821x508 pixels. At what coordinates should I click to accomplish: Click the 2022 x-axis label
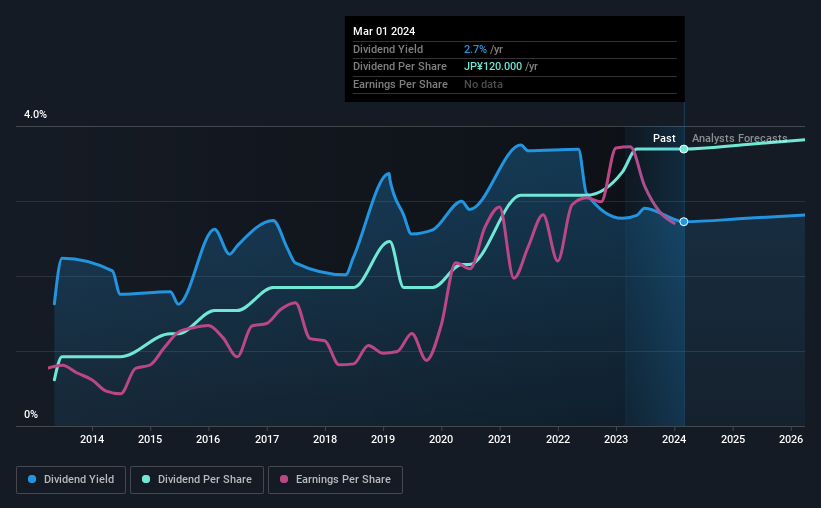558,439
